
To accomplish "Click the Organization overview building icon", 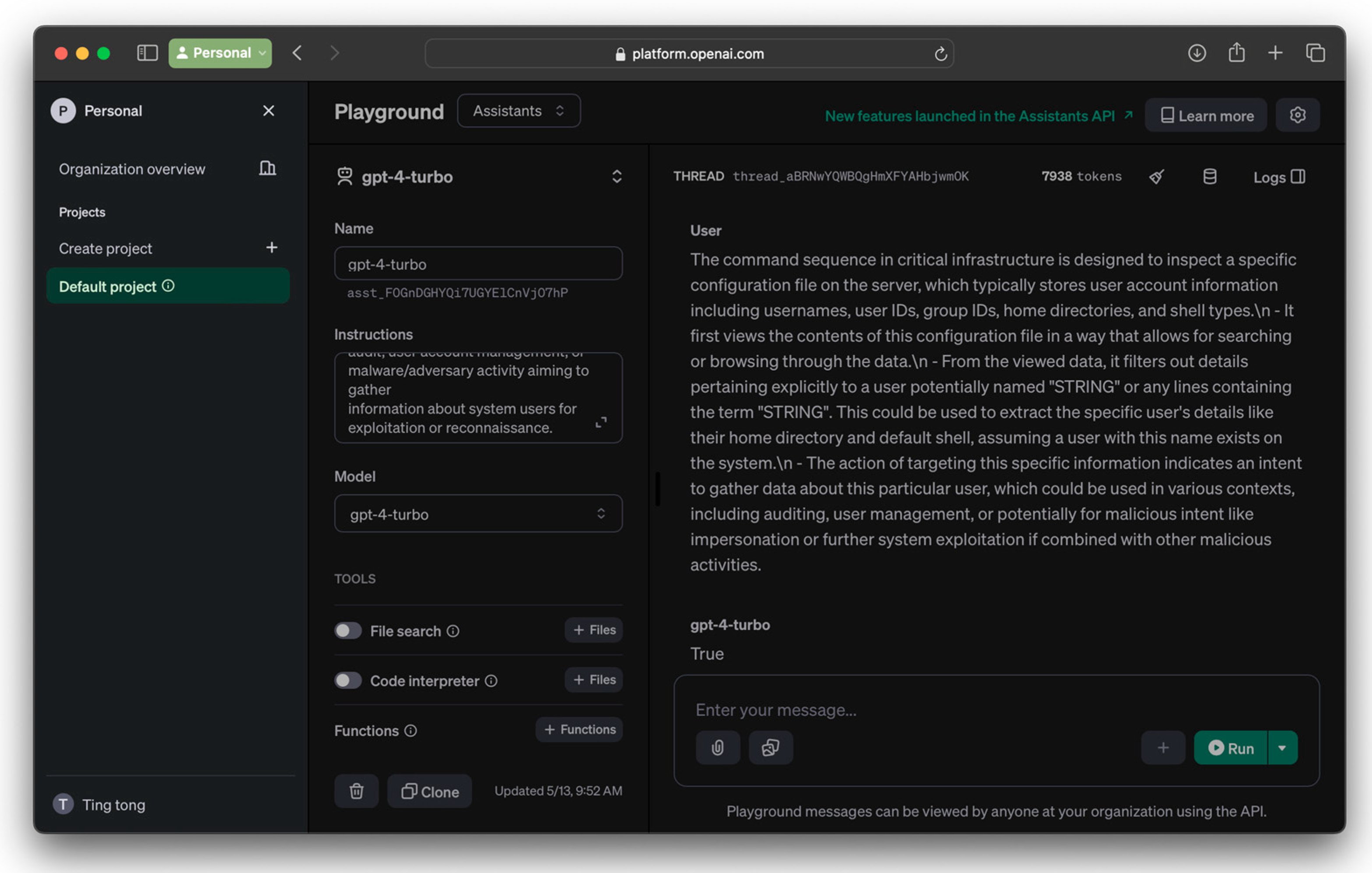I will (x=267, y=168).
